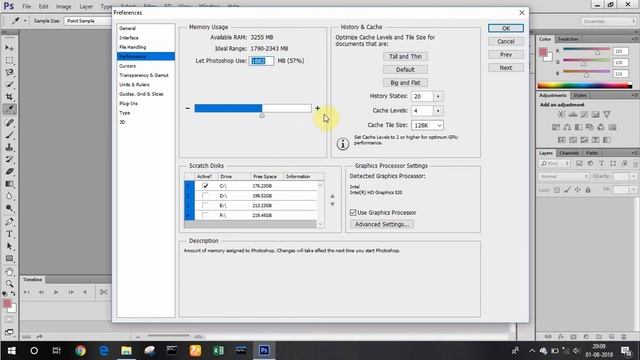The image size is (640, 360).
Task: Select the Clone Stamp tool
Action: click(x=9, y=147)
